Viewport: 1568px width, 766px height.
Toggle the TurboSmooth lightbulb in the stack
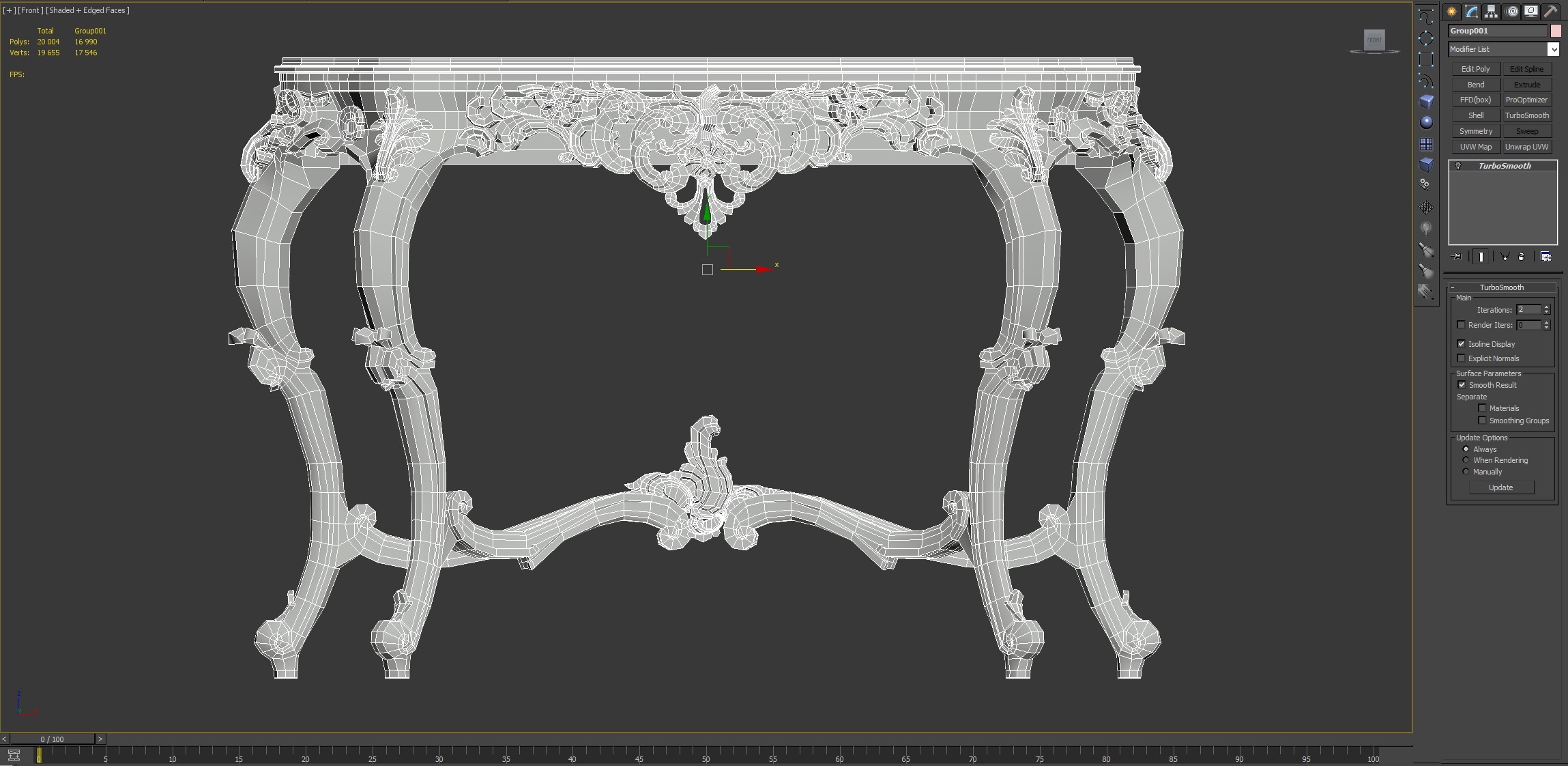1460,165
